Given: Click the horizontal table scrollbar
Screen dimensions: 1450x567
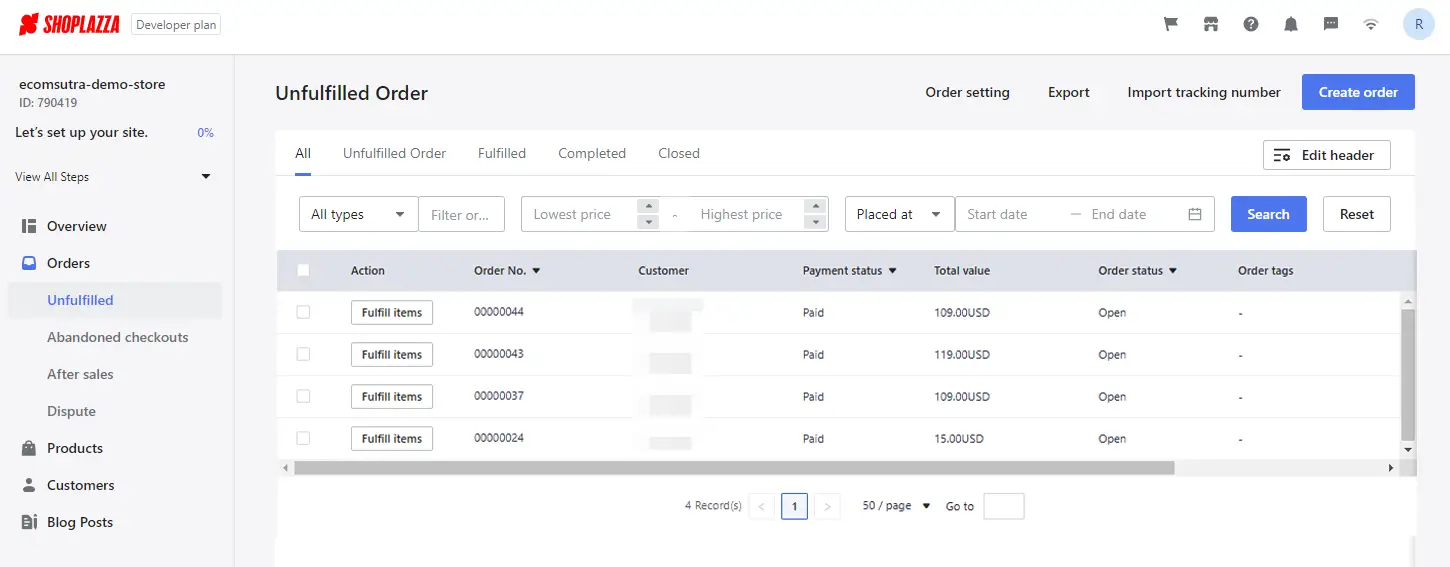Looking at the screenshot, I should click(734, 467).
